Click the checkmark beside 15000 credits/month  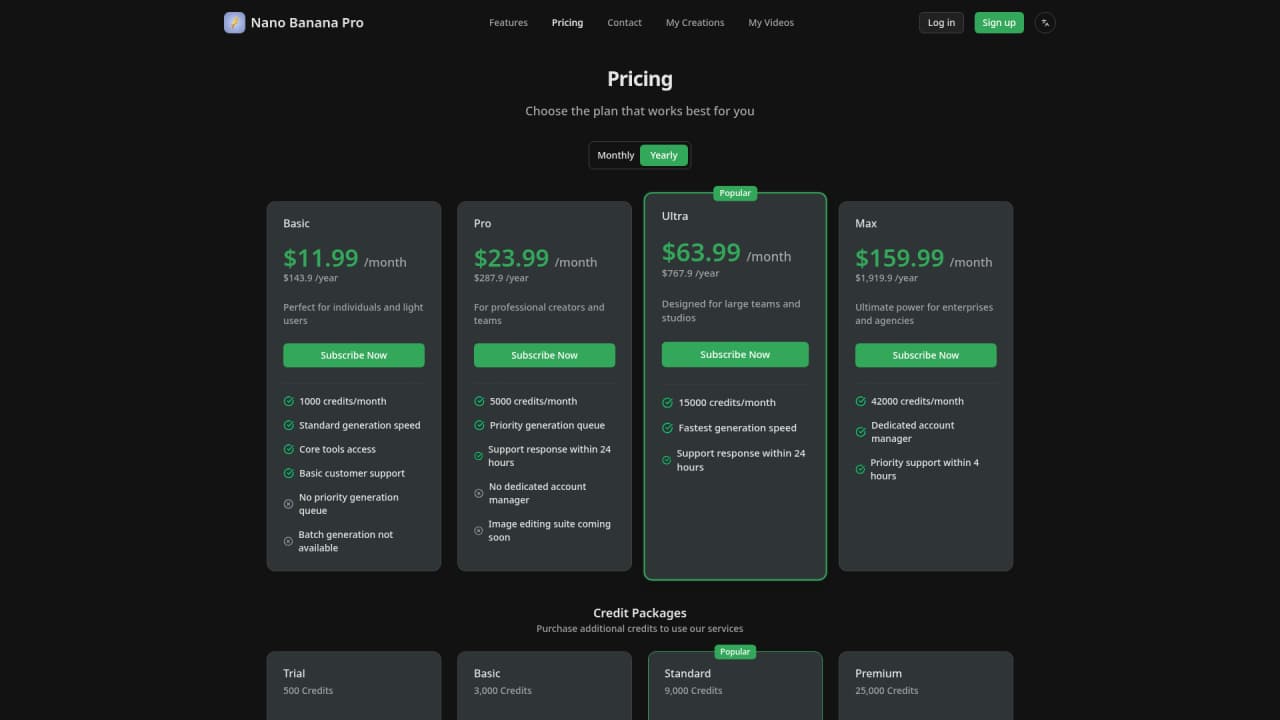click(667, 402)
